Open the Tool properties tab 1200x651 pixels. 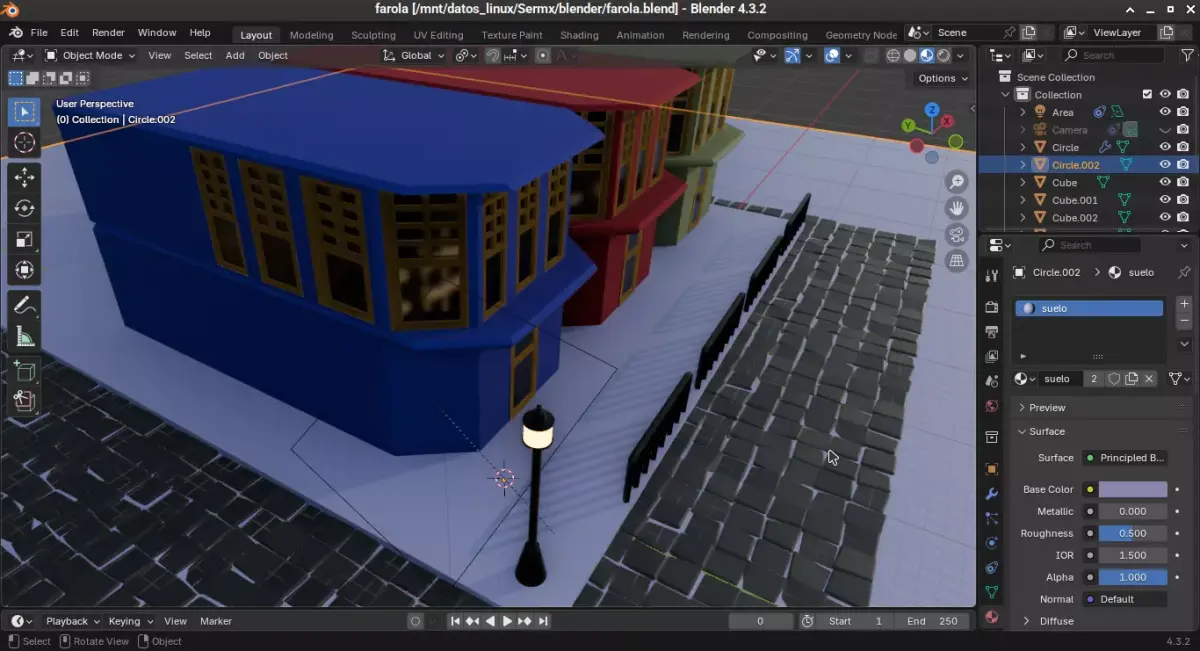pyautogui.click(x=992, y=275)
